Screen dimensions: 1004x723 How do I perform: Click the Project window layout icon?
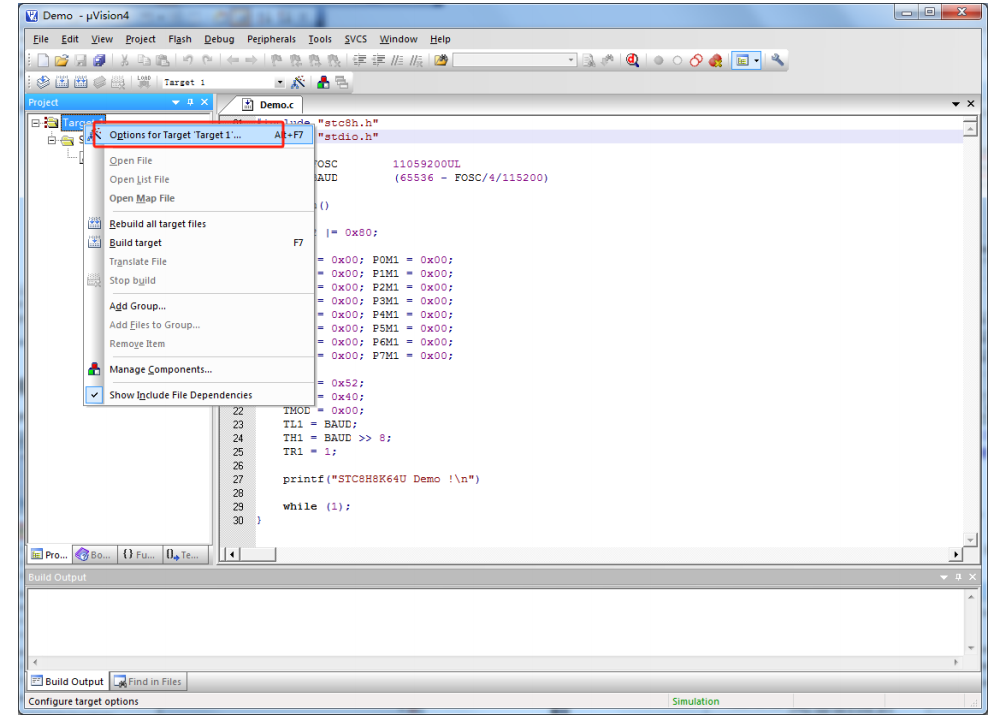[742, 61]
